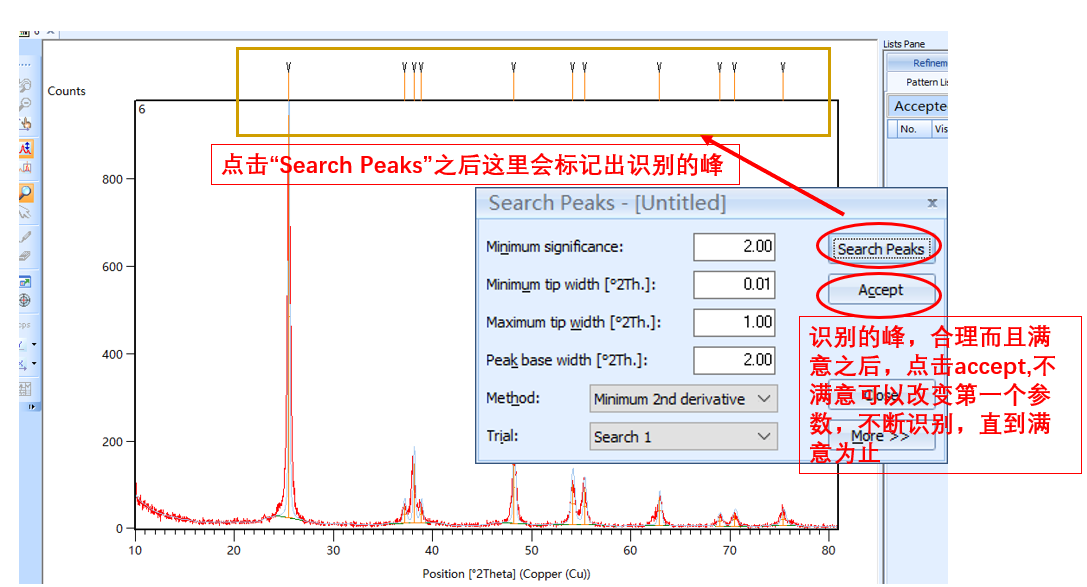Open the Method dropdown showing Minimum 2nd derivative

click(x=683, y=398)
